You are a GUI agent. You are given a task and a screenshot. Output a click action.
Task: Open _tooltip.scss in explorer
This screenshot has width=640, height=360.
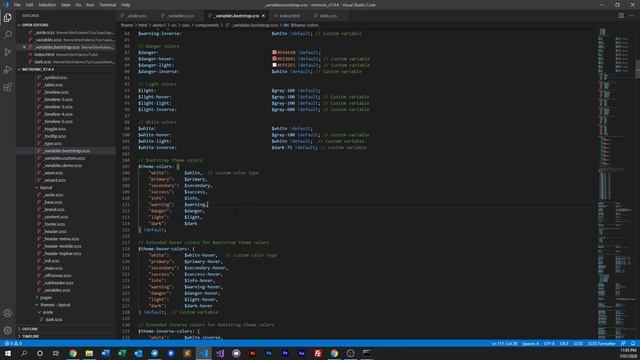(x=54, y=136)
